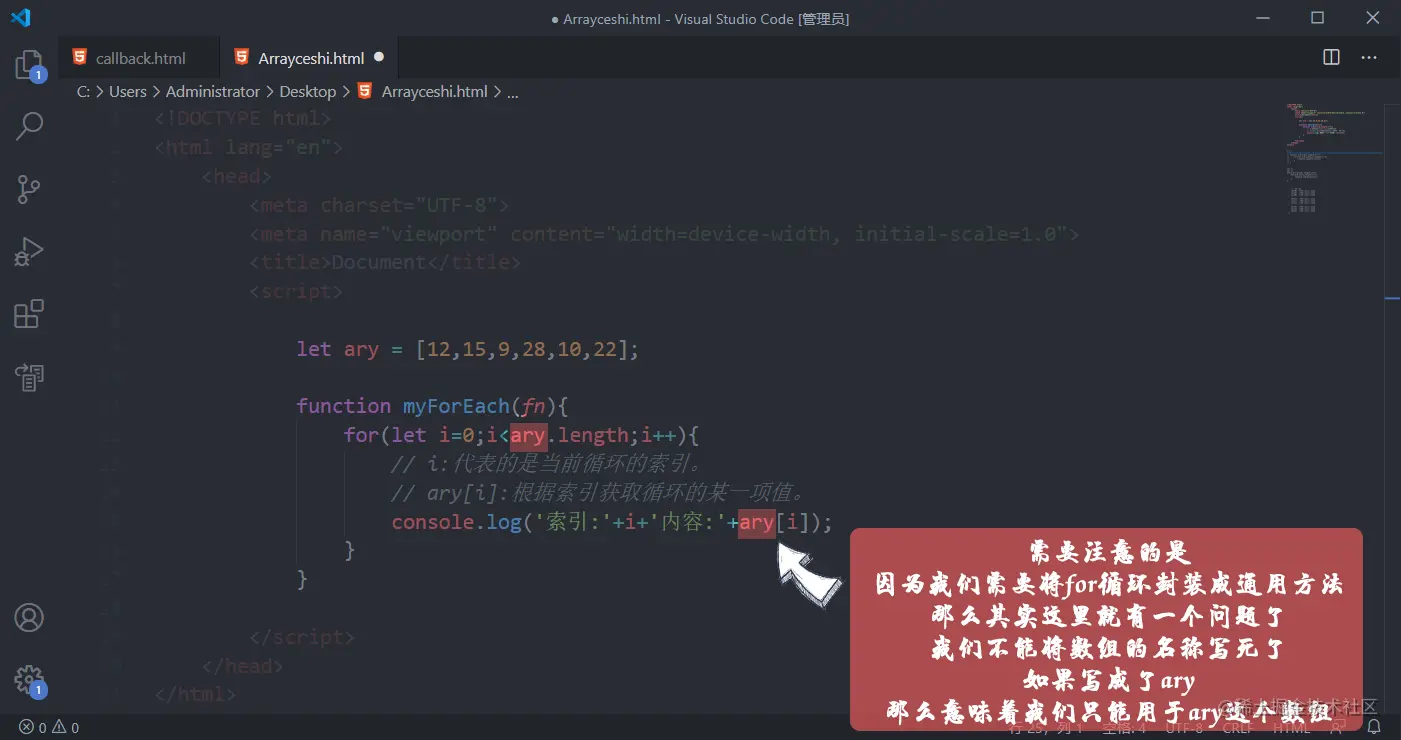Image resolution: width=1401 pixels, height=740 pixels.
Task: Open the C: breadcrumb segment
Action: coord(83,91)
